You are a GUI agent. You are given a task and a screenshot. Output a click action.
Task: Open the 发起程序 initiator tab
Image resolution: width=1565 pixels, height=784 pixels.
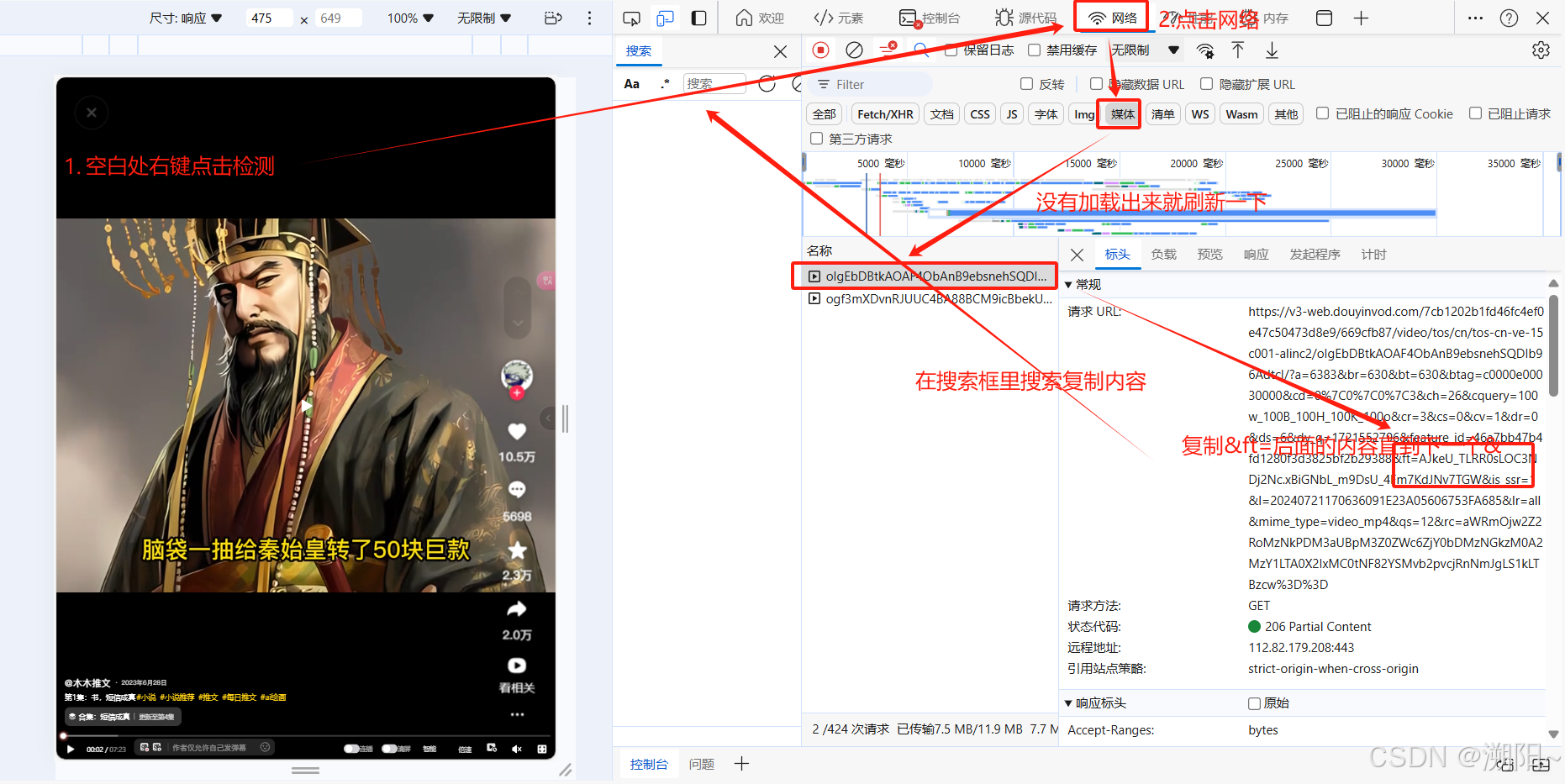point(1315,255)
